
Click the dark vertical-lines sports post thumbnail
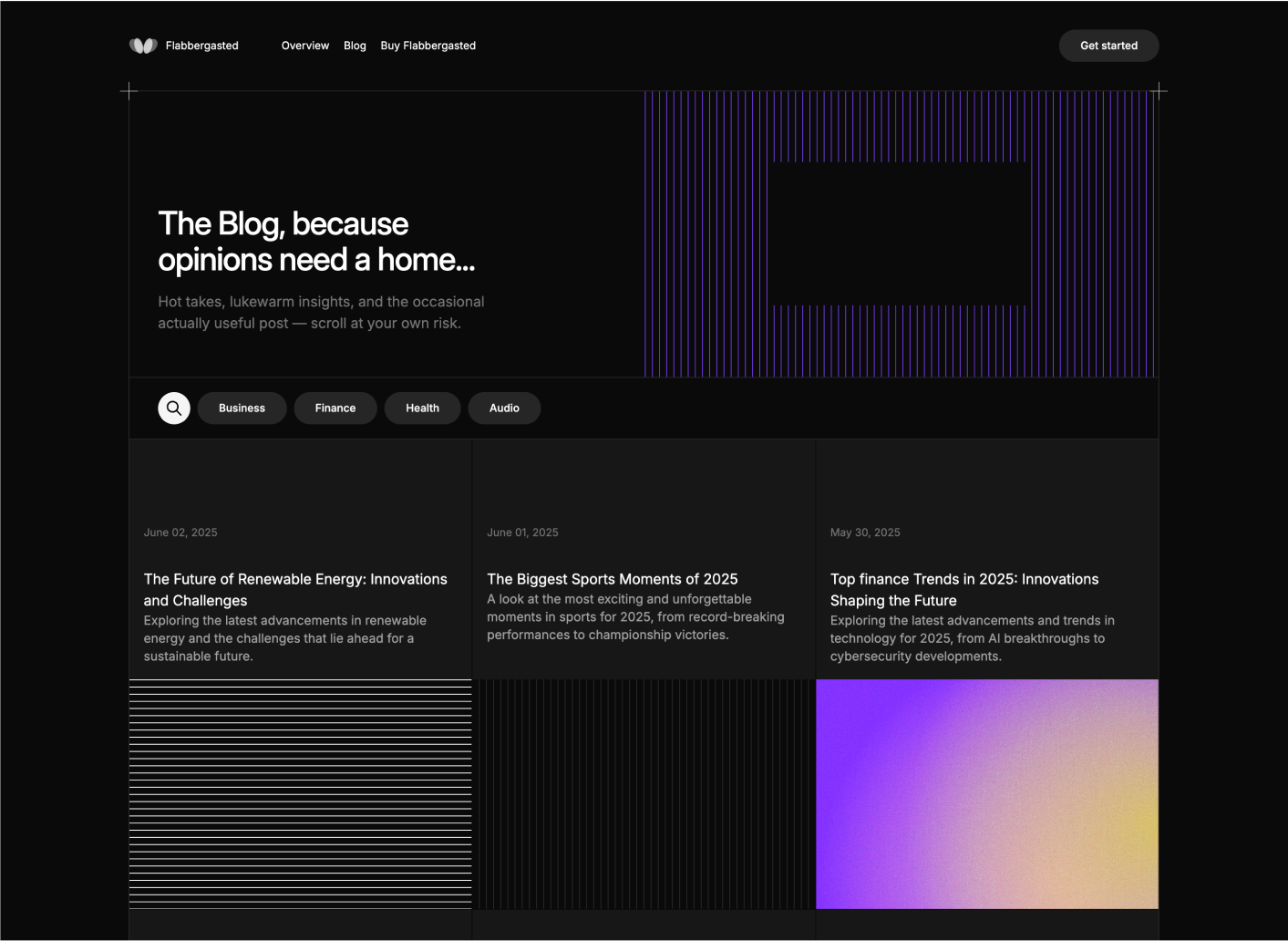tap(644, 794)
